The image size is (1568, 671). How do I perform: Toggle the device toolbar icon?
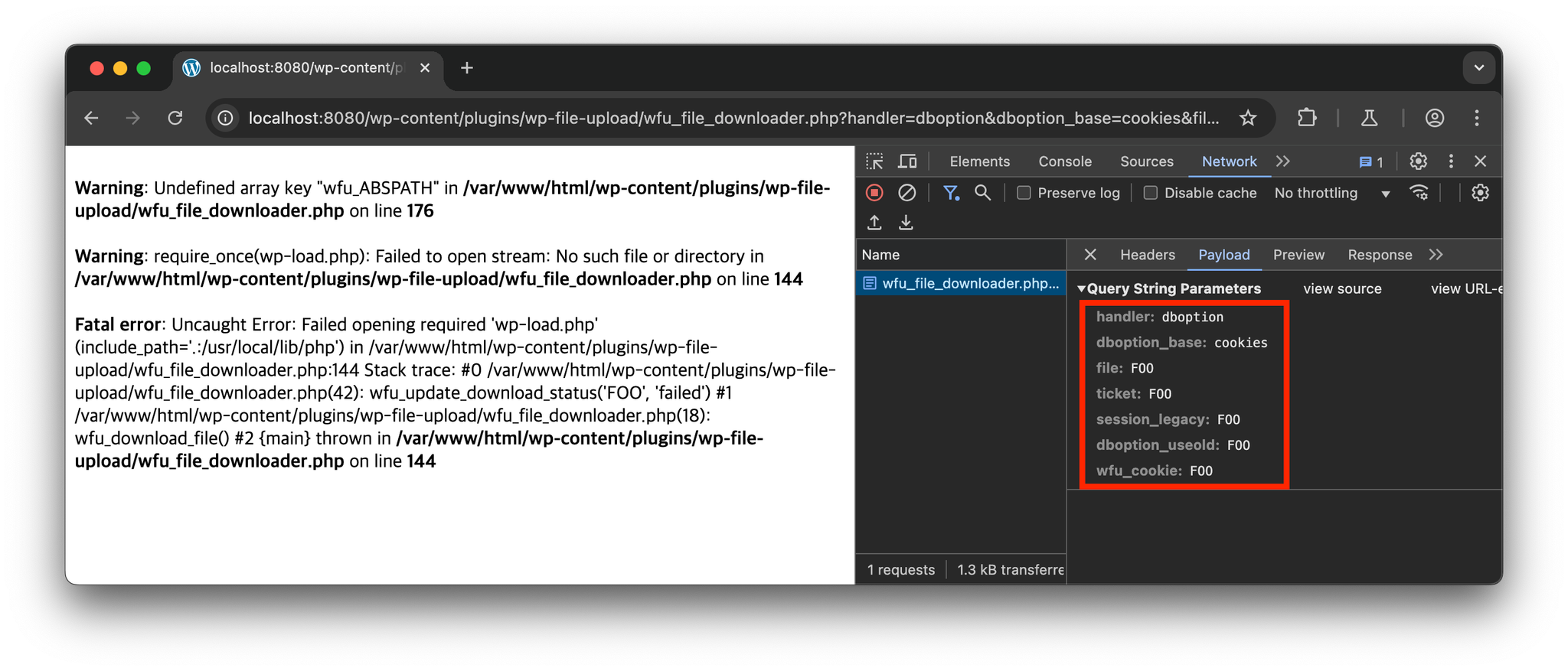coord(907,161)
